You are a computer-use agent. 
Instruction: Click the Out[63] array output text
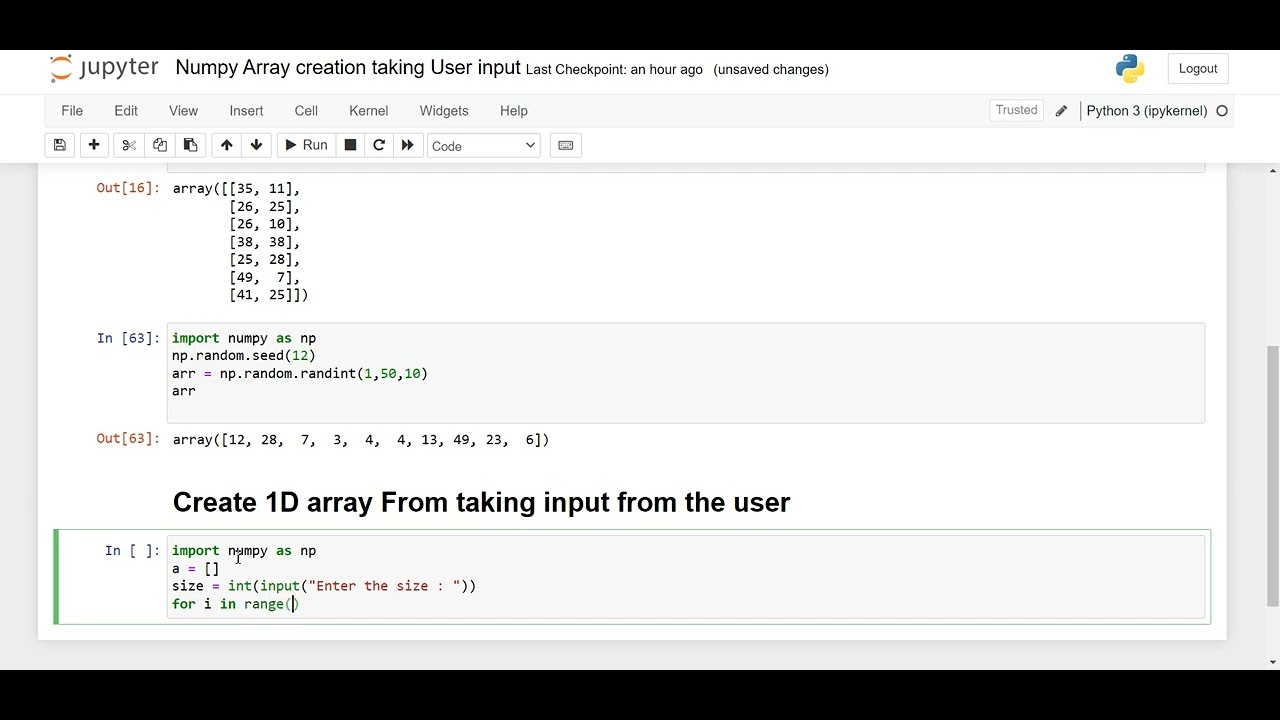[361, 440]
